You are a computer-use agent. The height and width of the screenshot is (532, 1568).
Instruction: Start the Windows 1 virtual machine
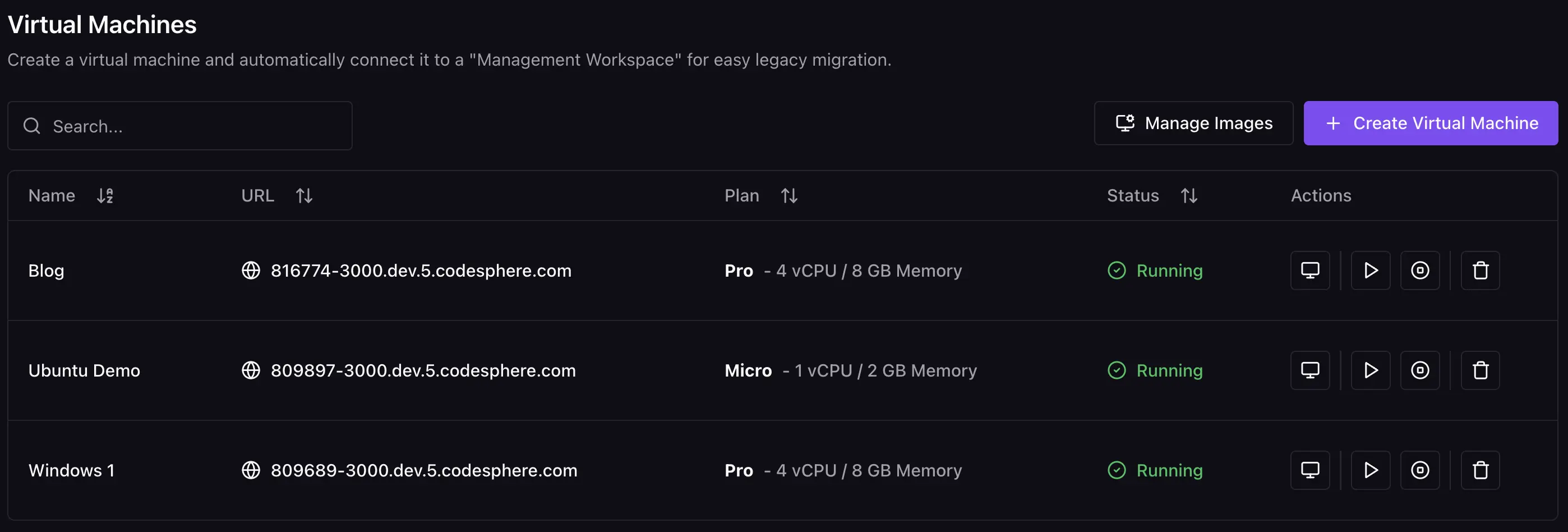pyautogui.click(x=1371, y=470)
